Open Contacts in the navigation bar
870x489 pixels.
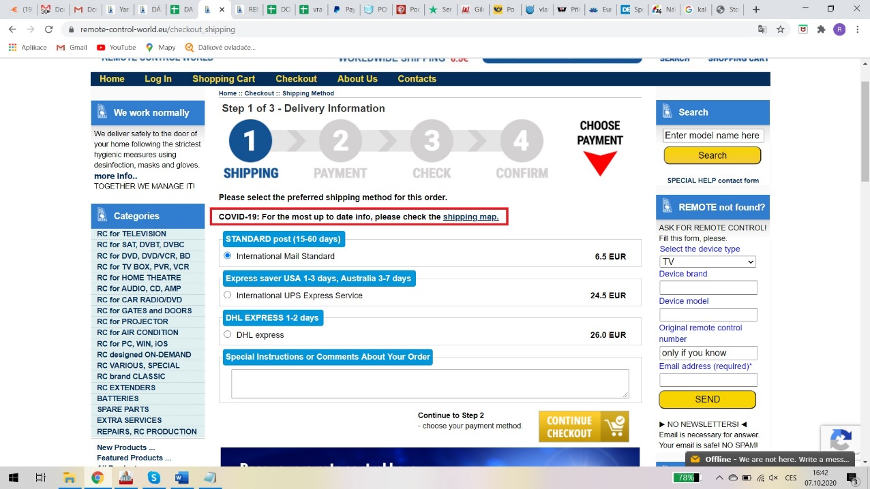(417, 79)
